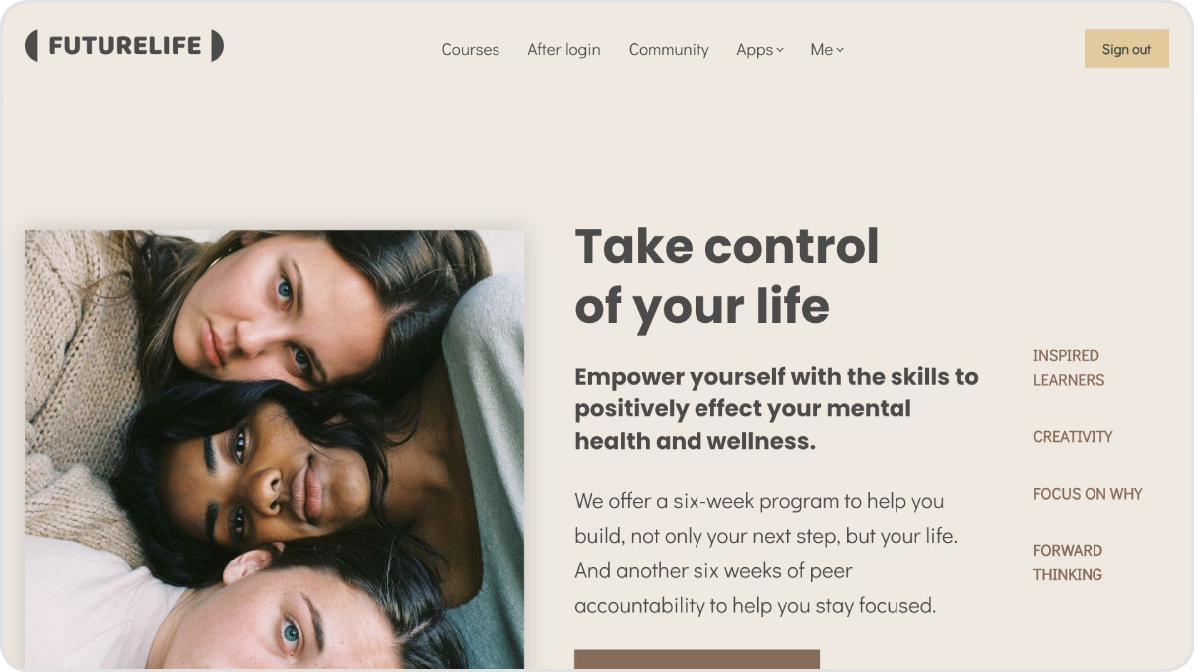Viewport: 1195px width, 672px height.
Task: Click the chevron next to Apps
Action: tap(780, 50)
